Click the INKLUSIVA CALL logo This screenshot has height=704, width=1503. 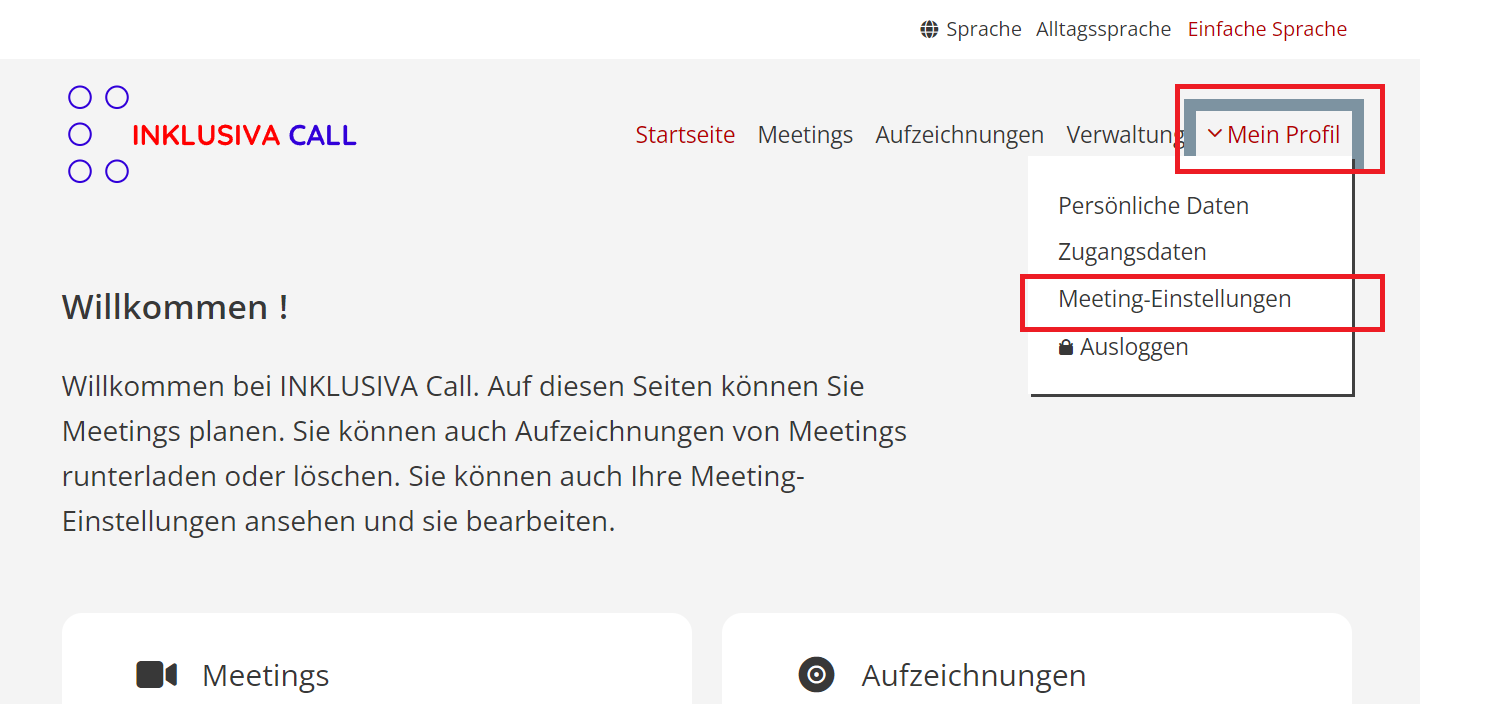tap(212, 135)
